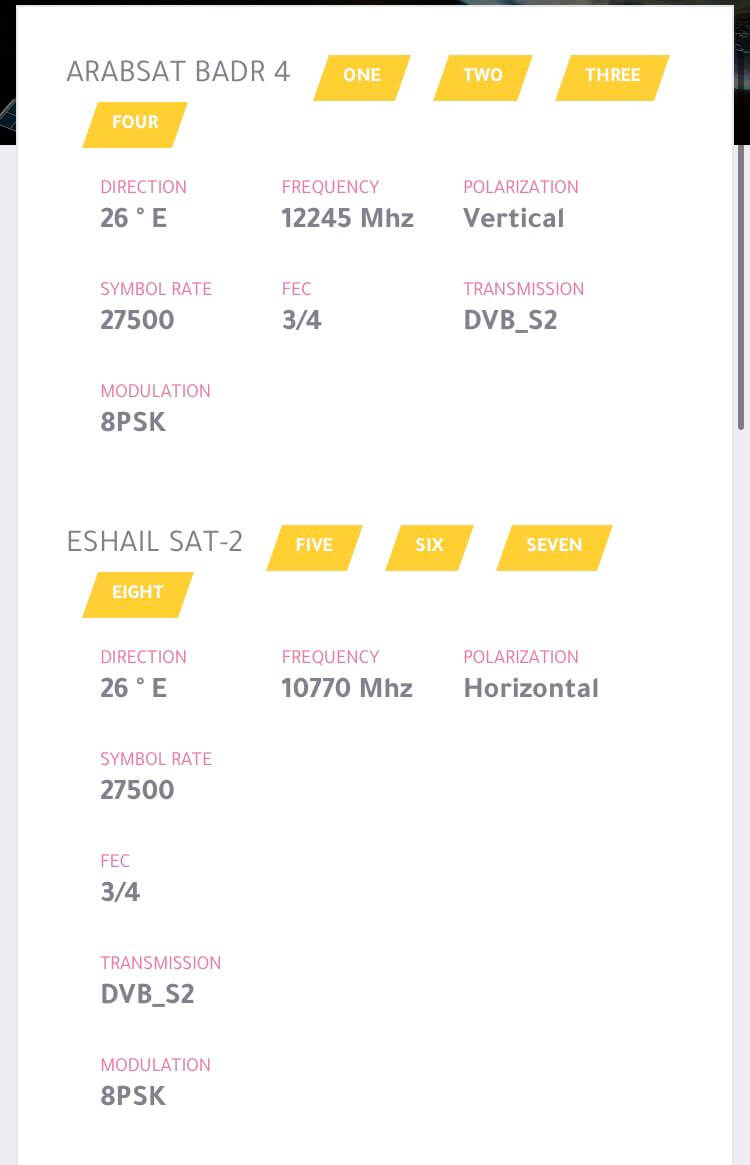This screenshot has width=750, height=1165.
Task: Click the Arabsat DVB_S2 transmission value
Action: (x=510, y=320)
